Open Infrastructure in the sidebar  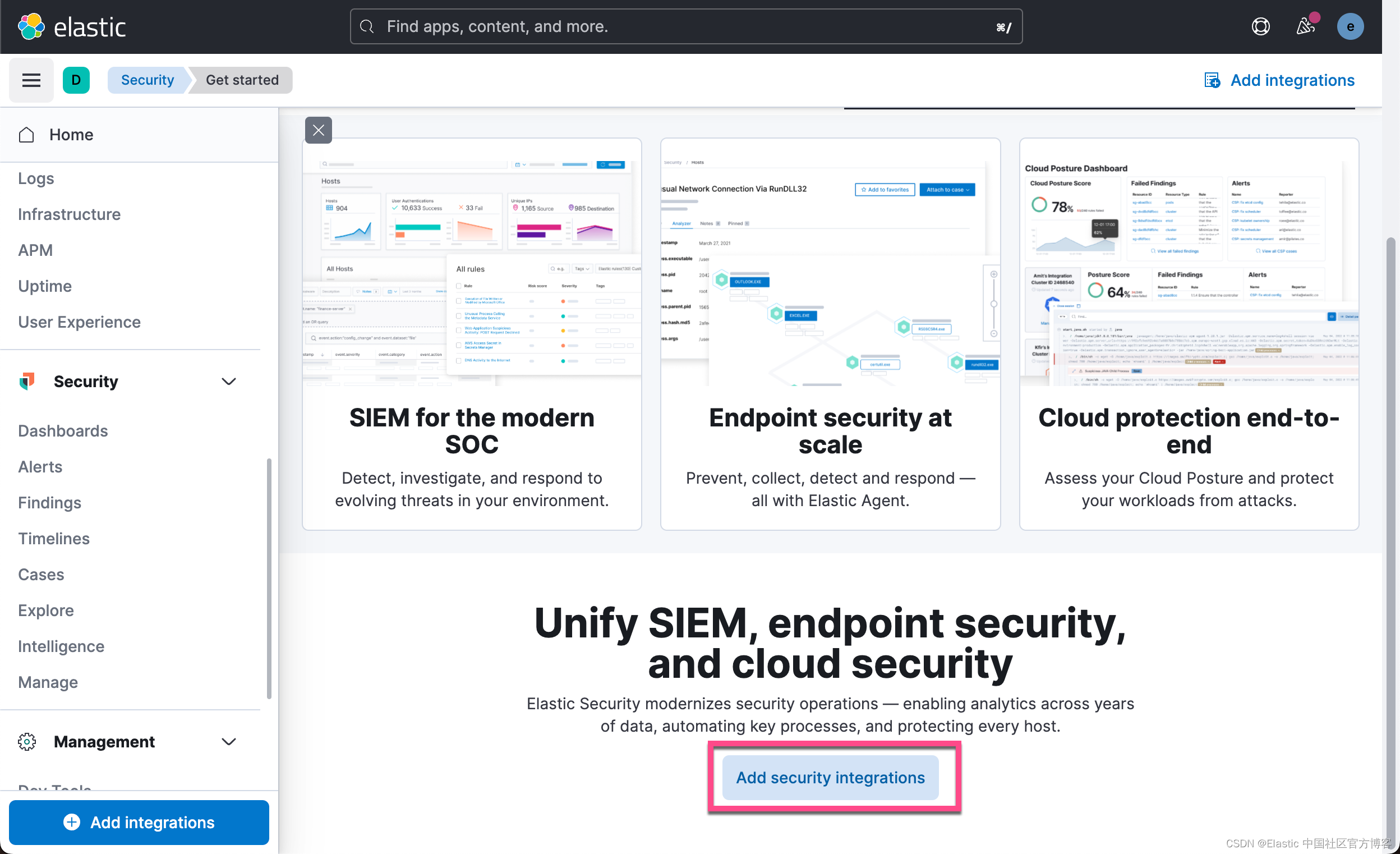[70, 214]
